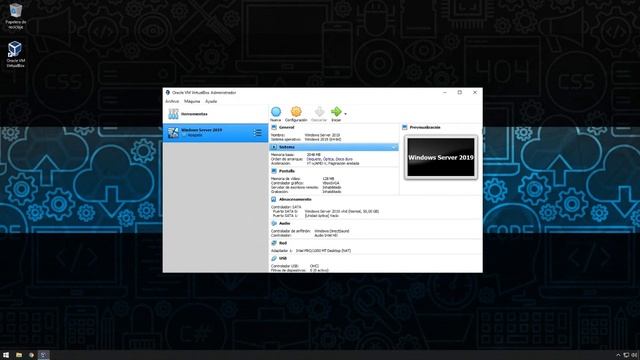Click the Red section header
640x360 pixels.
[283, 243]
